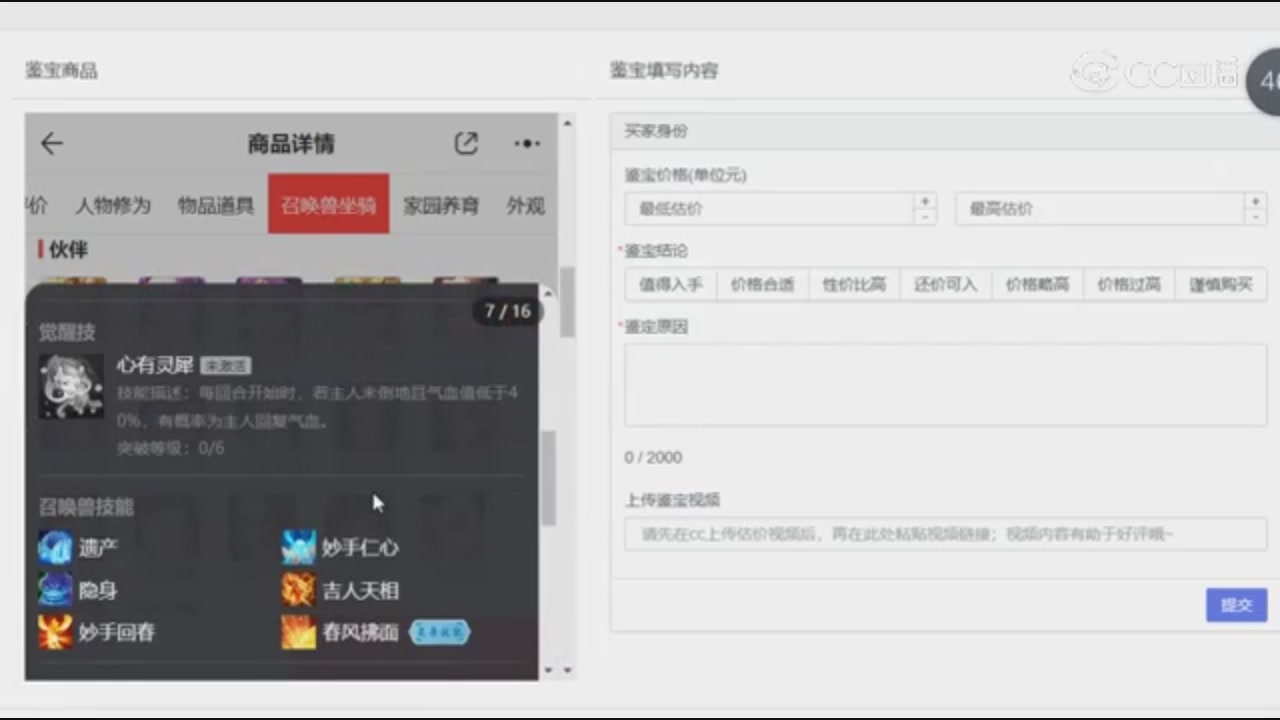Select the 召唤兽坐骑 tab
Image resolution: width=1280 pixels, height=720 pixels.
[328, 204]
